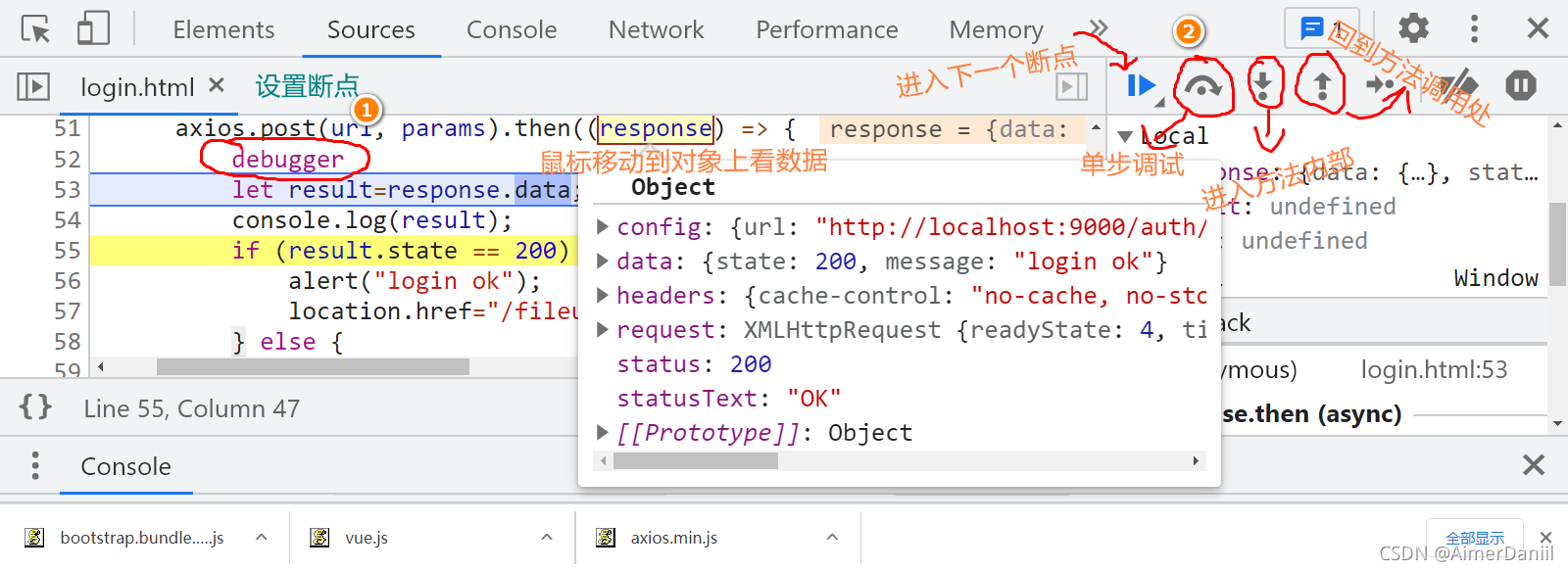Switch to the Sources tab
This screenshot has height=571, width=1568.
tap(370, 30)
